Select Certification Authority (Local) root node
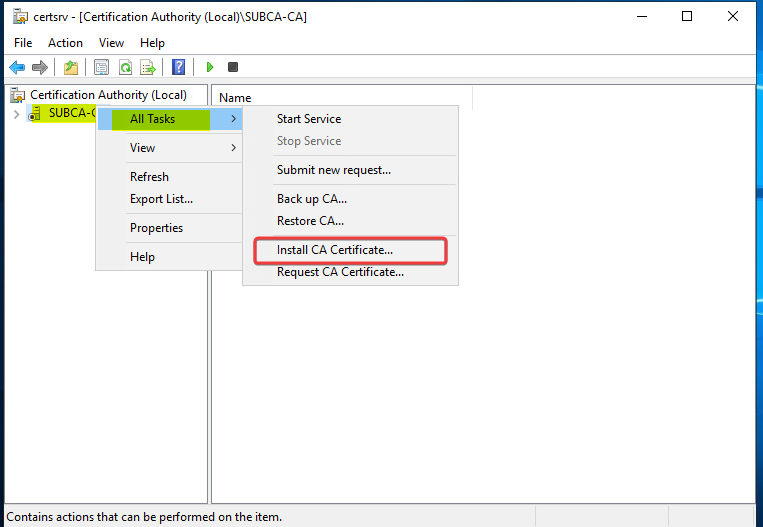Viewport: 763px width, 527px height. click(108, 95)
